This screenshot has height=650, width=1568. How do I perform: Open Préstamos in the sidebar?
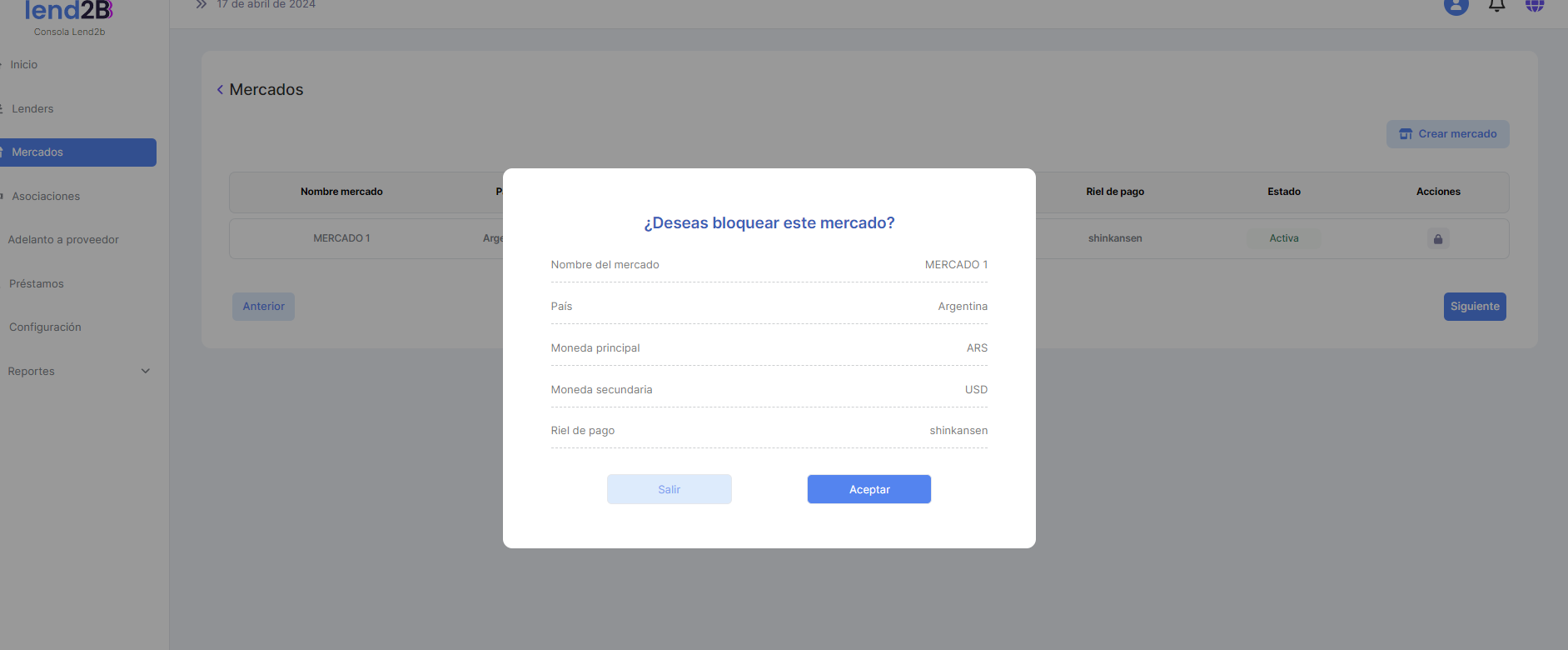click(37, 284)
